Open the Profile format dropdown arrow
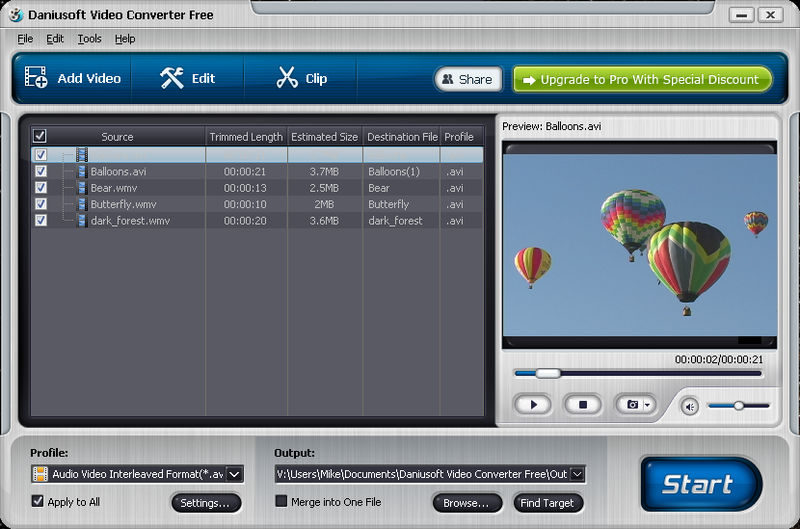 pyautogui.click(x=234, y=474)
